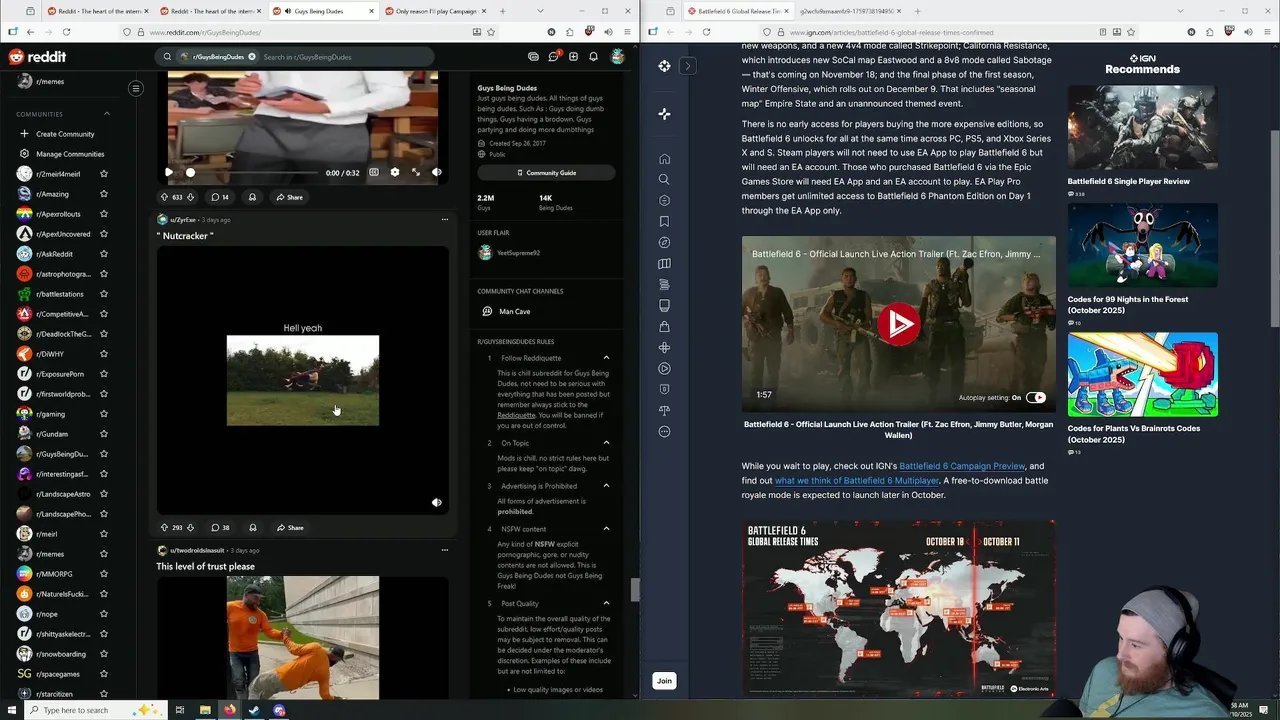Toggle Autoplay setting on IGN video
This screenshot has width=1280, height=720.
[1035, 397]
